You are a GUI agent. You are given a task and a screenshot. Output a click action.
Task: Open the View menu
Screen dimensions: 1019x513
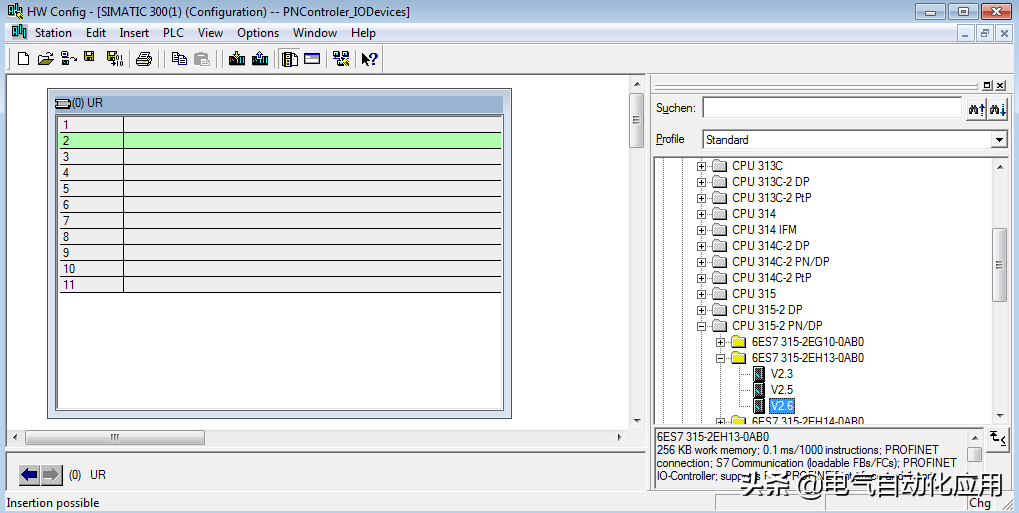pos(211,33)
